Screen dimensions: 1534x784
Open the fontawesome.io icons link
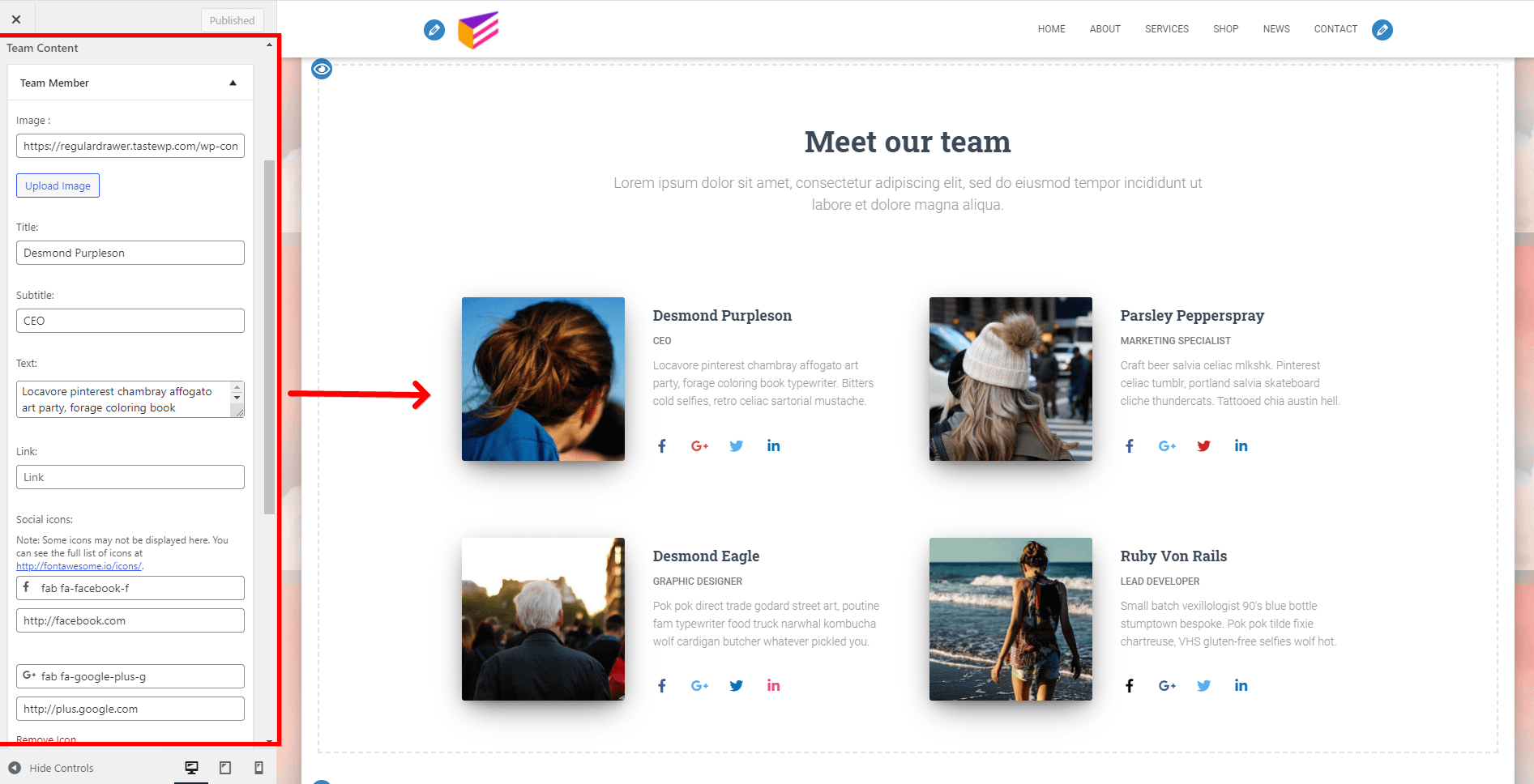(x=79, y=566)
